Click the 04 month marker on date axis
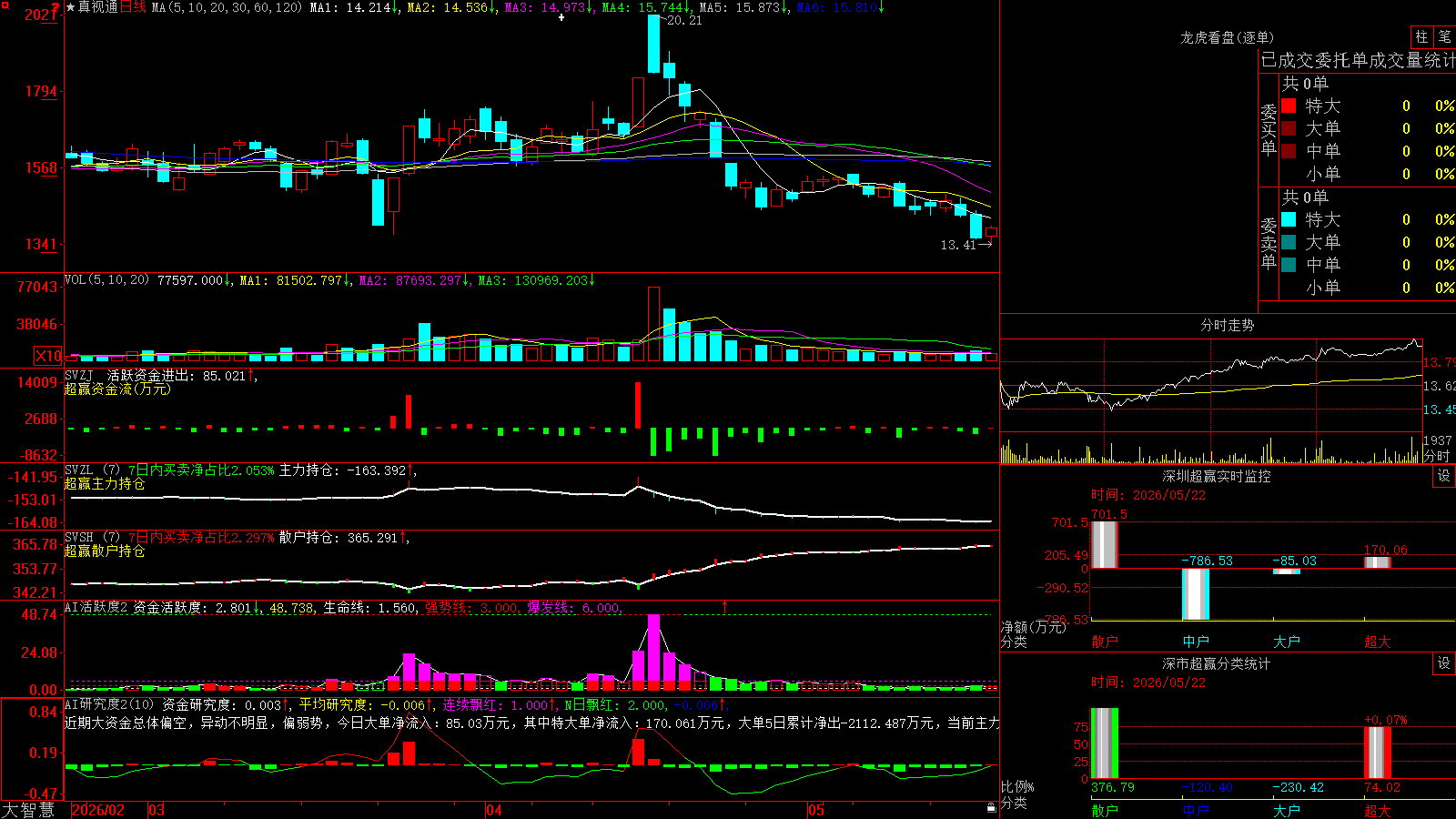This screenshot has width=1456, height=819. (x=494, y=810)
